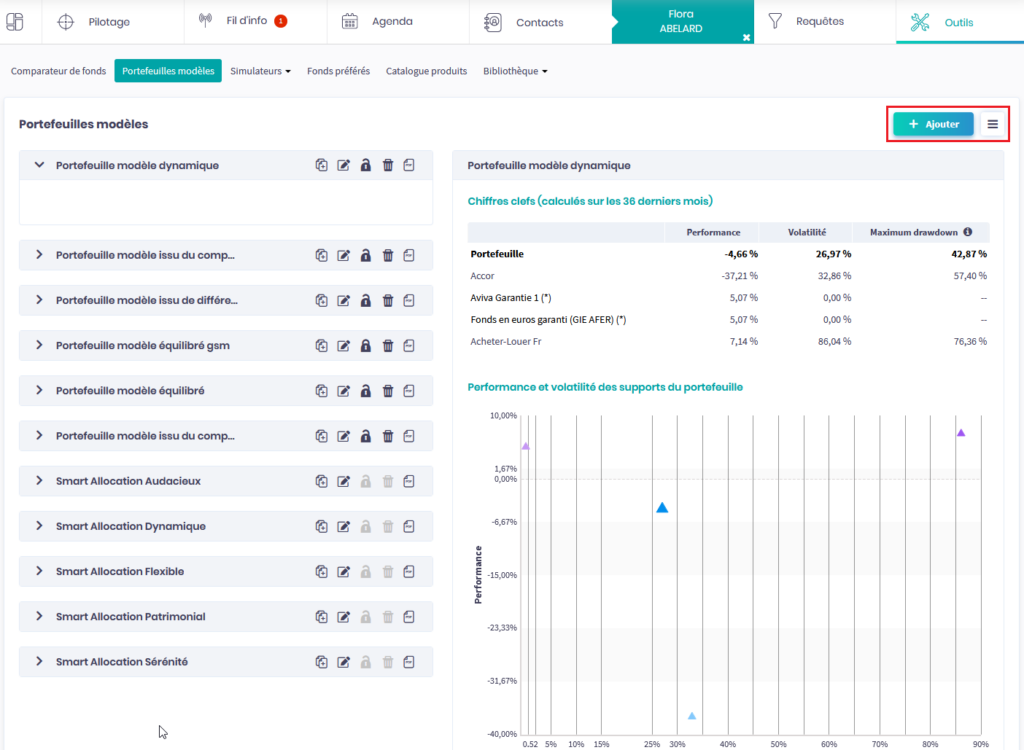Open Maximum drawdown info icon
Screen dimensions: 1024x750
(967, 232)
